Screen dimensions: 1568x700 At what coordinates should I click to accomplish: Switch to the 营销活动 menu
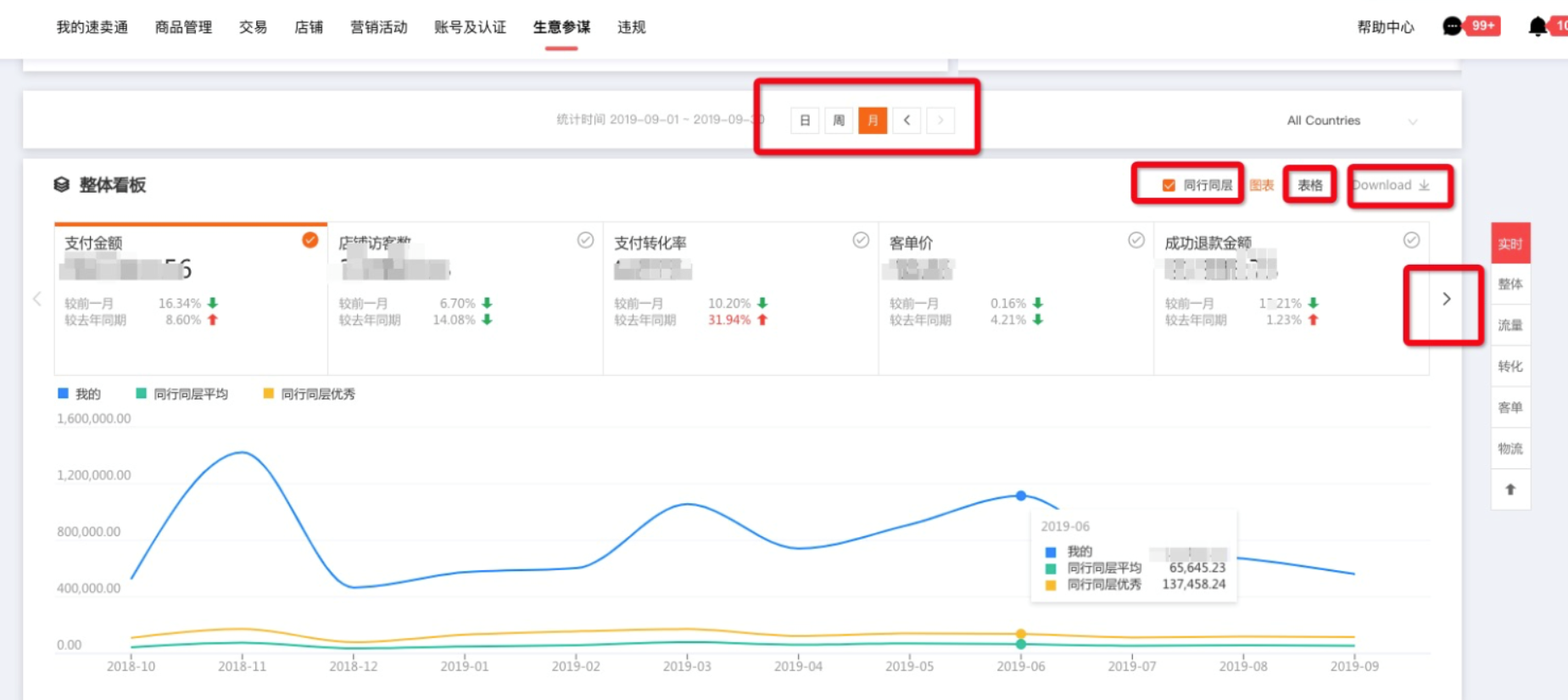(x=378, y=27)
